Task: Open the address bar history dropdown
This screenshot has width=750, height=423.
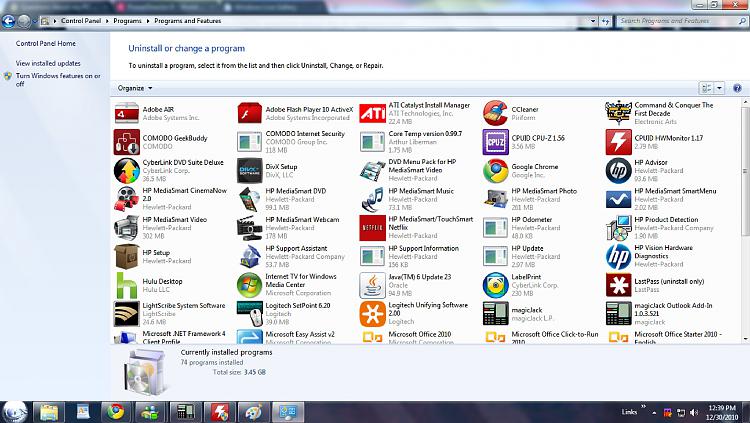Action: coord(593,21)
